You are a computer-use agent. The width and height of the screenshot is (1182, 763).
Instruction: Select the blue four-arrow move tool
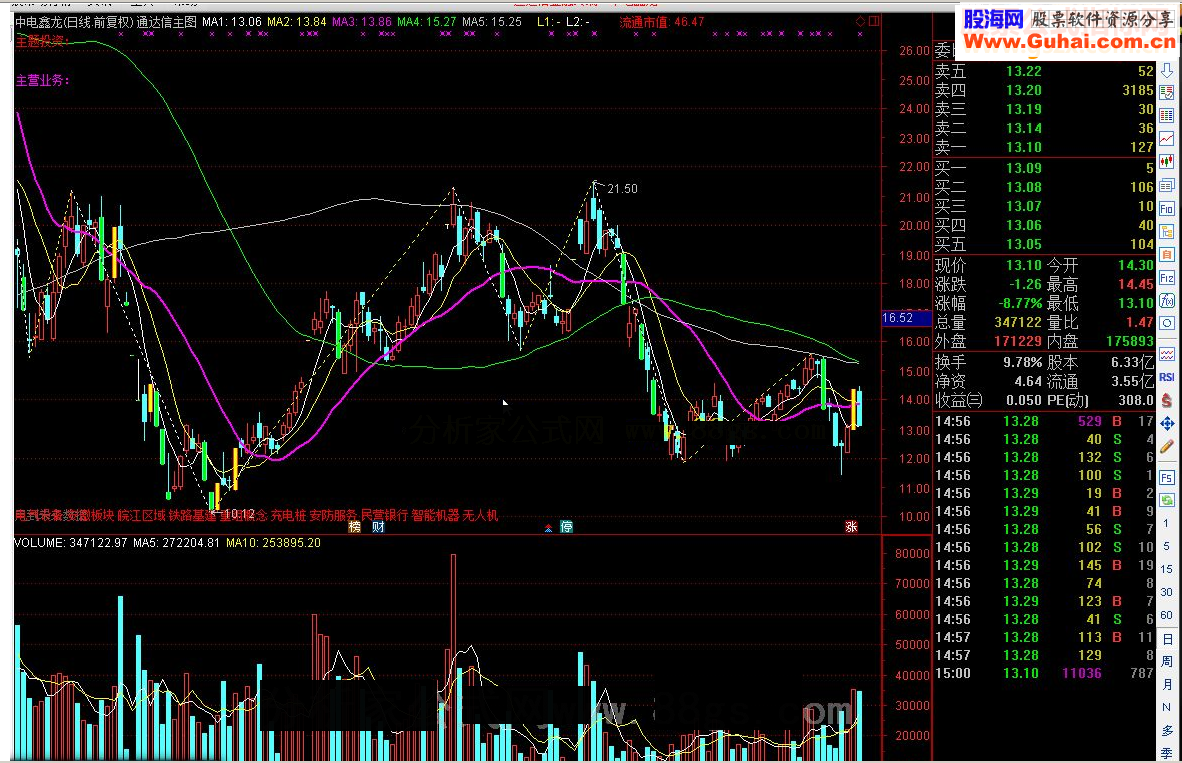point(1167,423)
